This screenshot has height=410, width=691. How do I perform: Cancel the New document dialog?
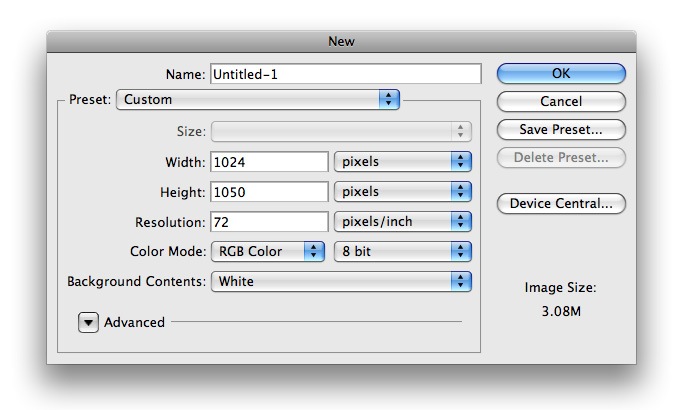pos(561,101)
